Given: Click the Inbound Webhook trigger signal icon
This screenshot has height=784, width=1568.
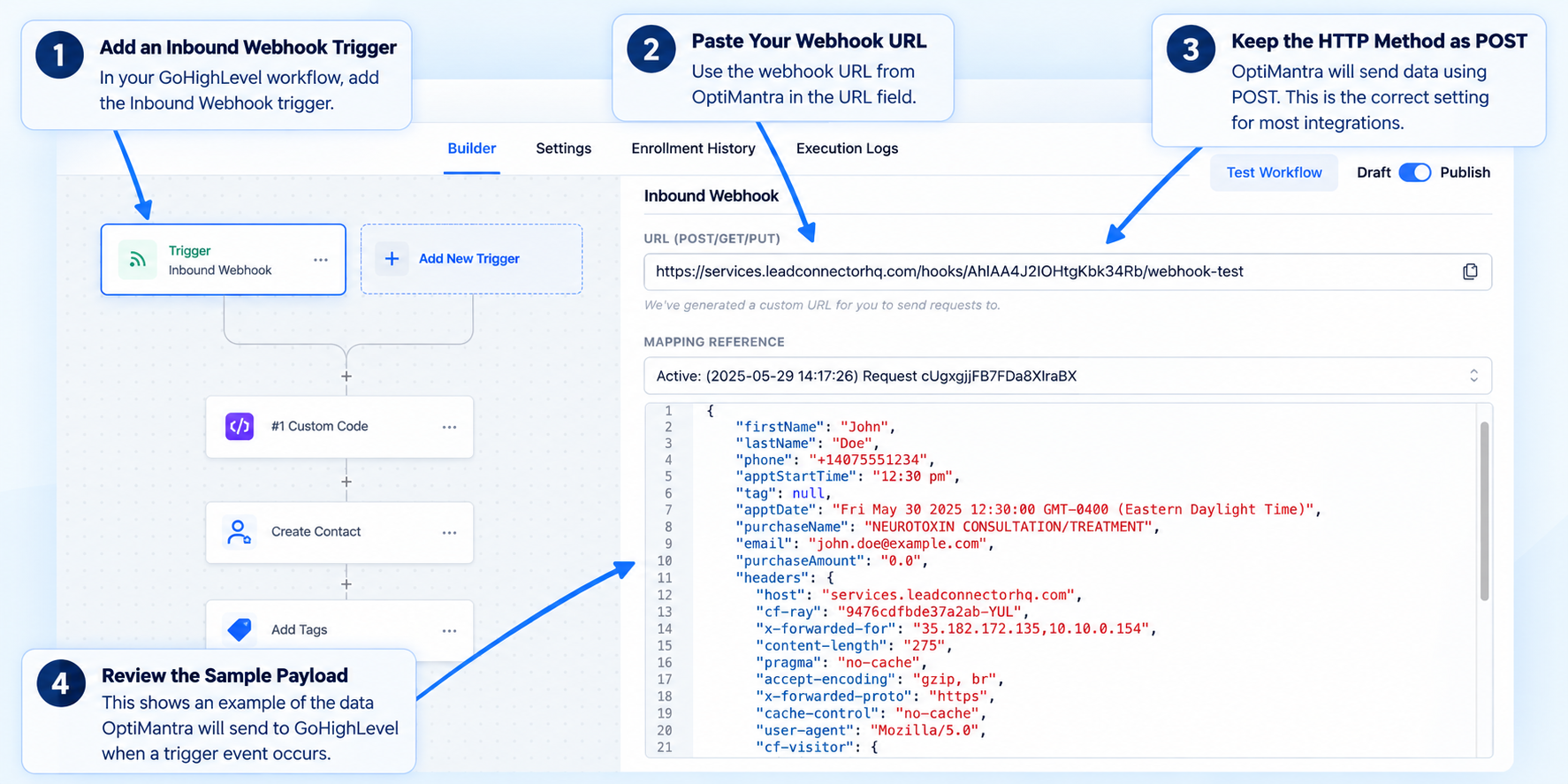Looking at the screenshot, I should (137, 260).
